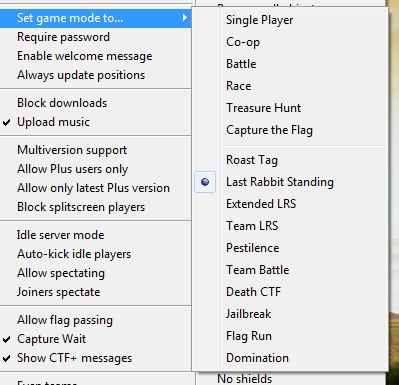Enable Allow spectating

point(95,273)
